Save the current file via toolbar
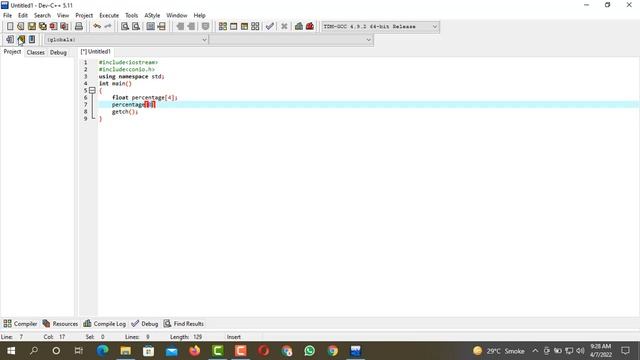 click(31, 27)
